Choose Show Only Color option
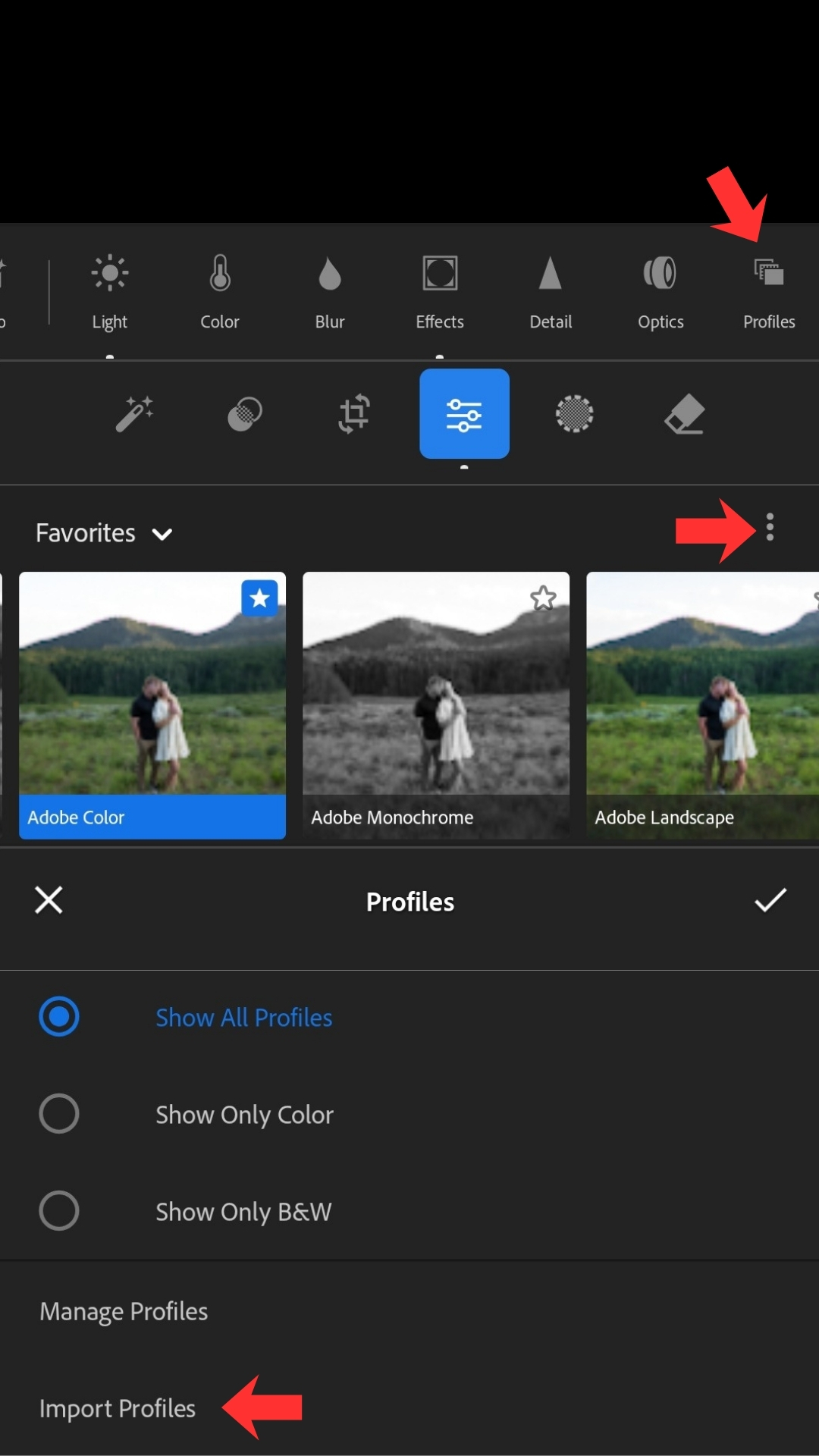This screenshot has width=819, height=1456. (x=59, y=1114)
